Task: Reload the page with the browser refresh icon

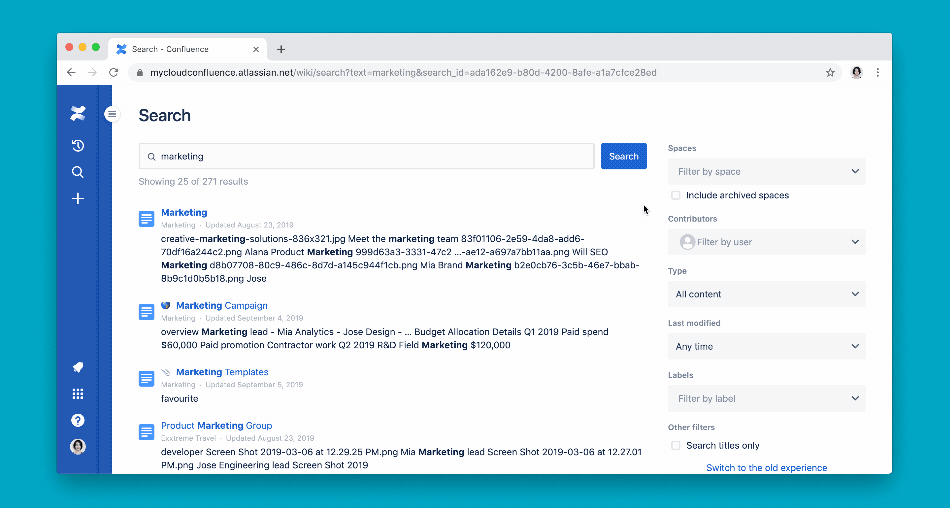Action: [x=113, y=72]
